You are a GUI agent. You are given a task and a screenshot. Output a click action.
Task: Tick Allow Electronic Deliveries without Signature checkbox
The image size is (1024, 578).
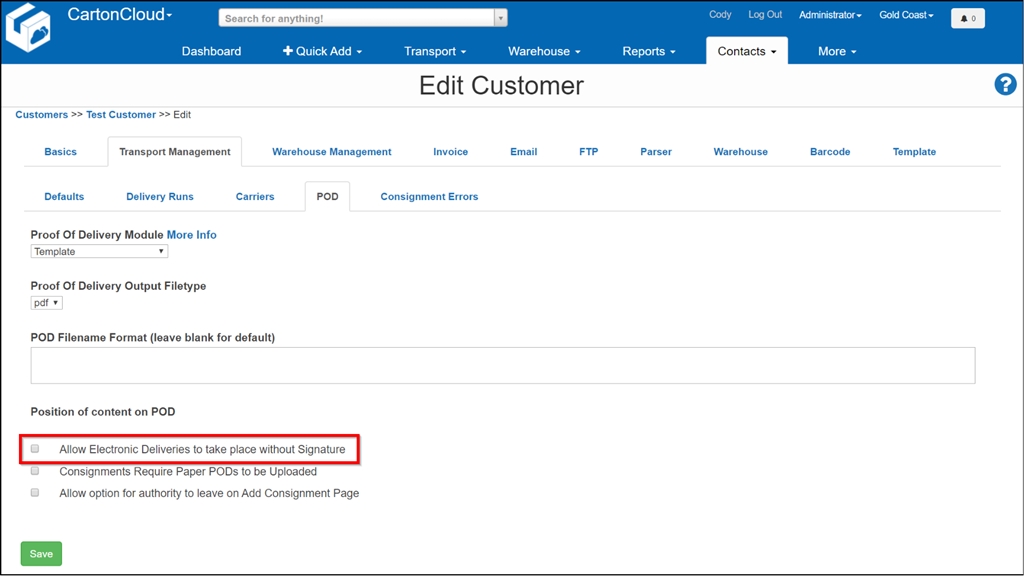tap(35, 449)
